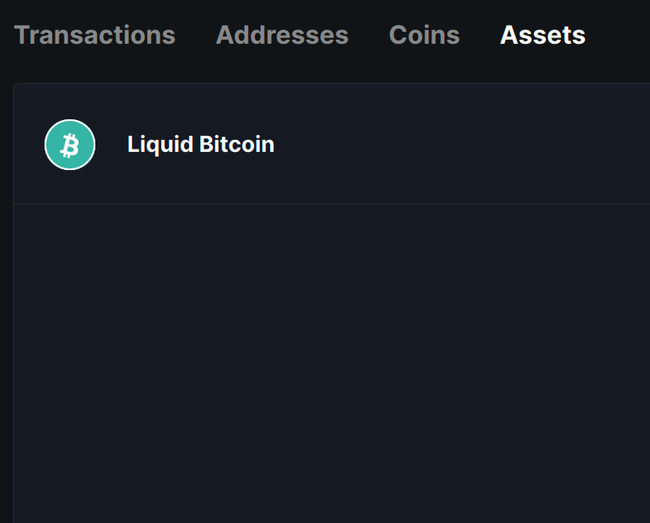Tap the round icon beside Liquid Bitcoin

(x=70, y=145)
